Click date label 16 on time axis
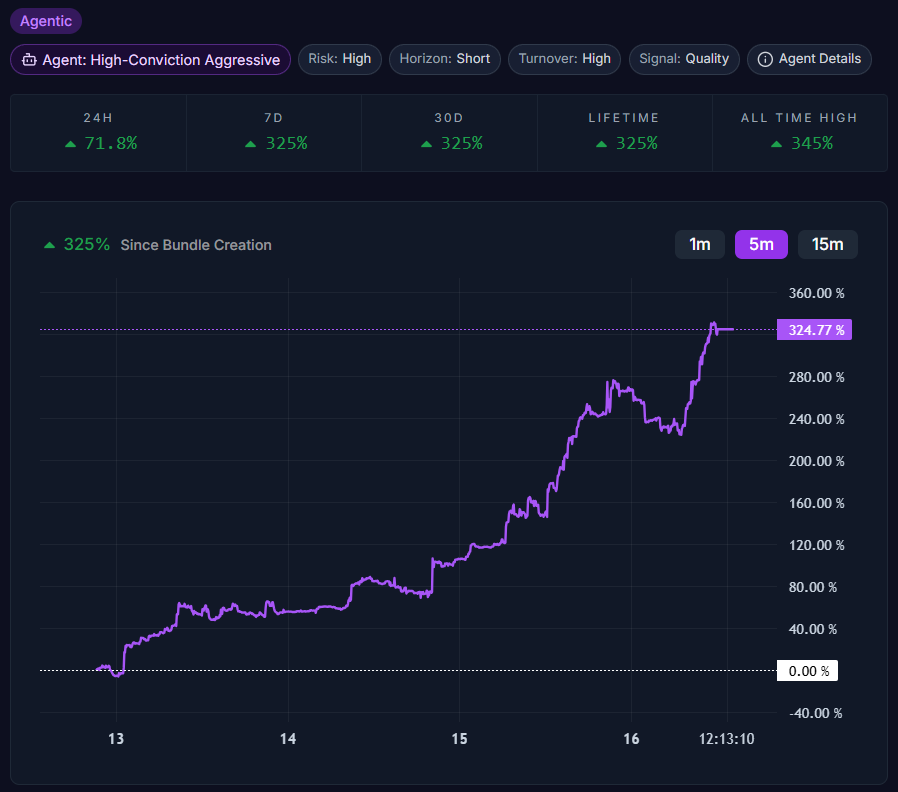The height and width of the screenshot is (792, 898). coord(631,739)
